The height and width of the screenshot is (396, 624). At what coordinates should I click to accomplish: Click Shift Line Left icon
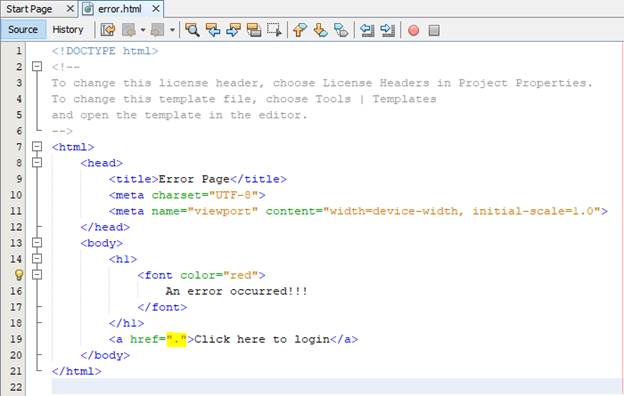pyautogui.click(x=367, y=30)
